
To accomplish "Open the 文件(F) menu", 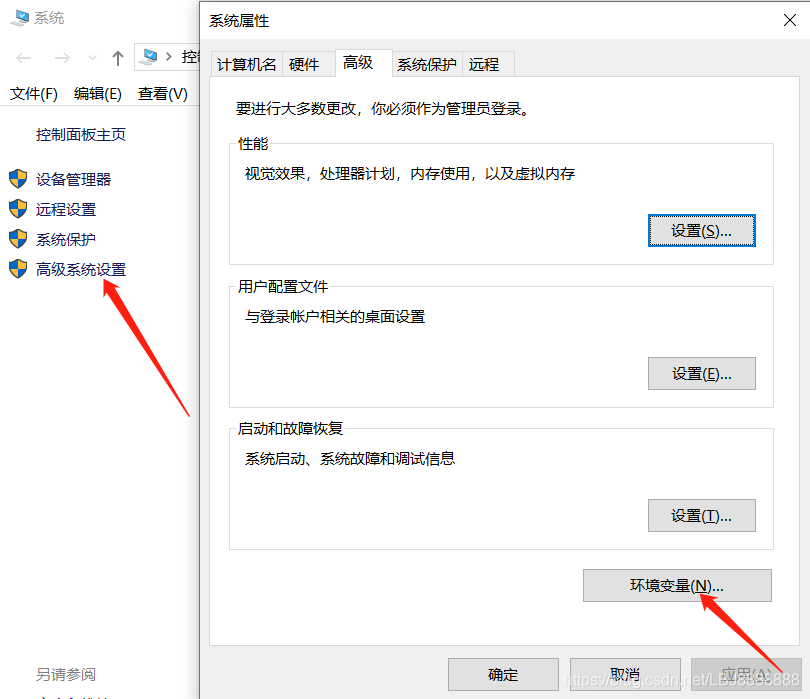I will (x=34, y=94).
